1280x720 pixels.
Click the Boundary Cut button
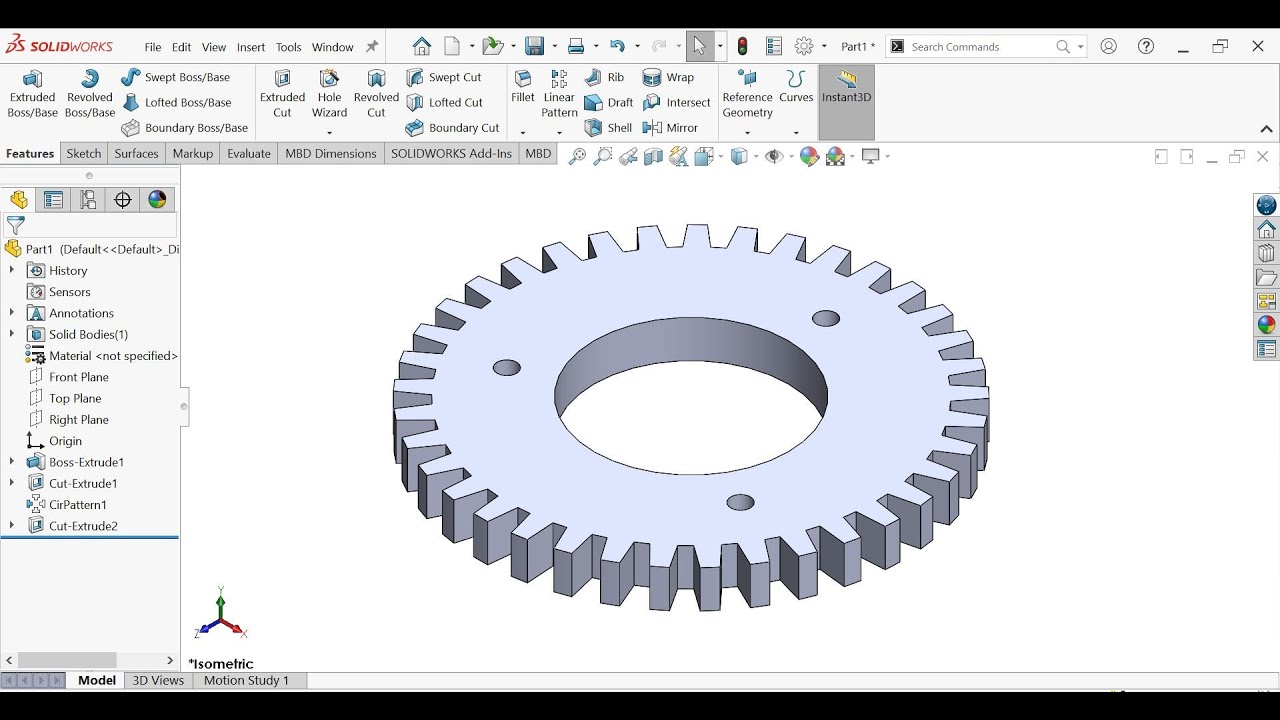click(452, 127)
